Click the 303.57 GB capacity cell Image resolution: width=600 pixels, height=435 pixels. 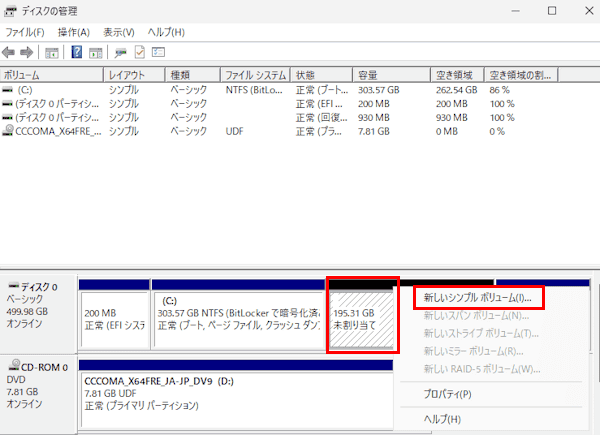pos(378,90)
